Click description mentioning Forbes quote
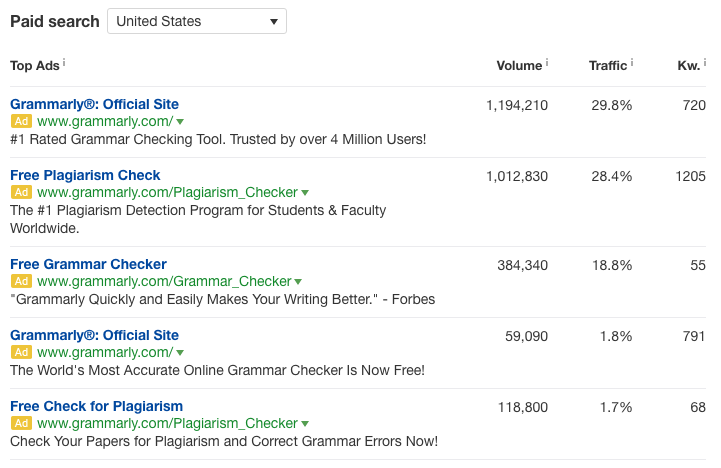 coord(223,299)
